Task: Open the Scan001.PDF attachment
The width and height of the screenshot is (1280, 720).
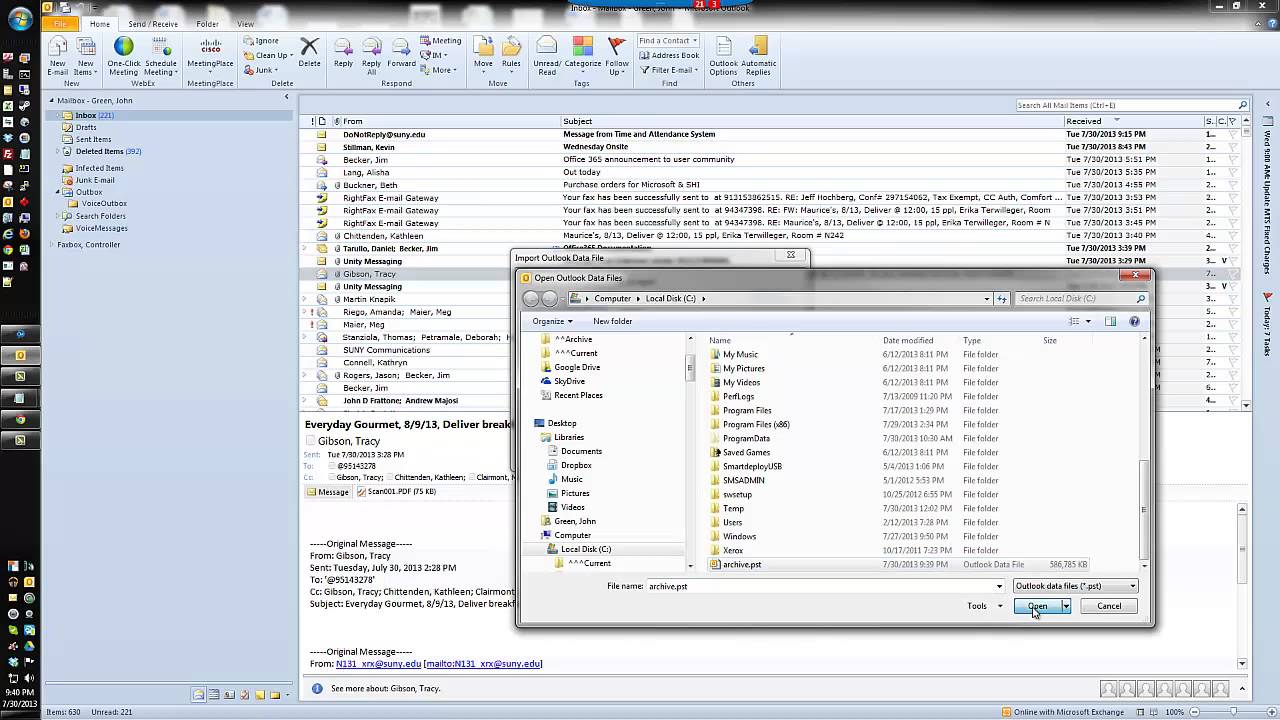Action: [395, 492]
